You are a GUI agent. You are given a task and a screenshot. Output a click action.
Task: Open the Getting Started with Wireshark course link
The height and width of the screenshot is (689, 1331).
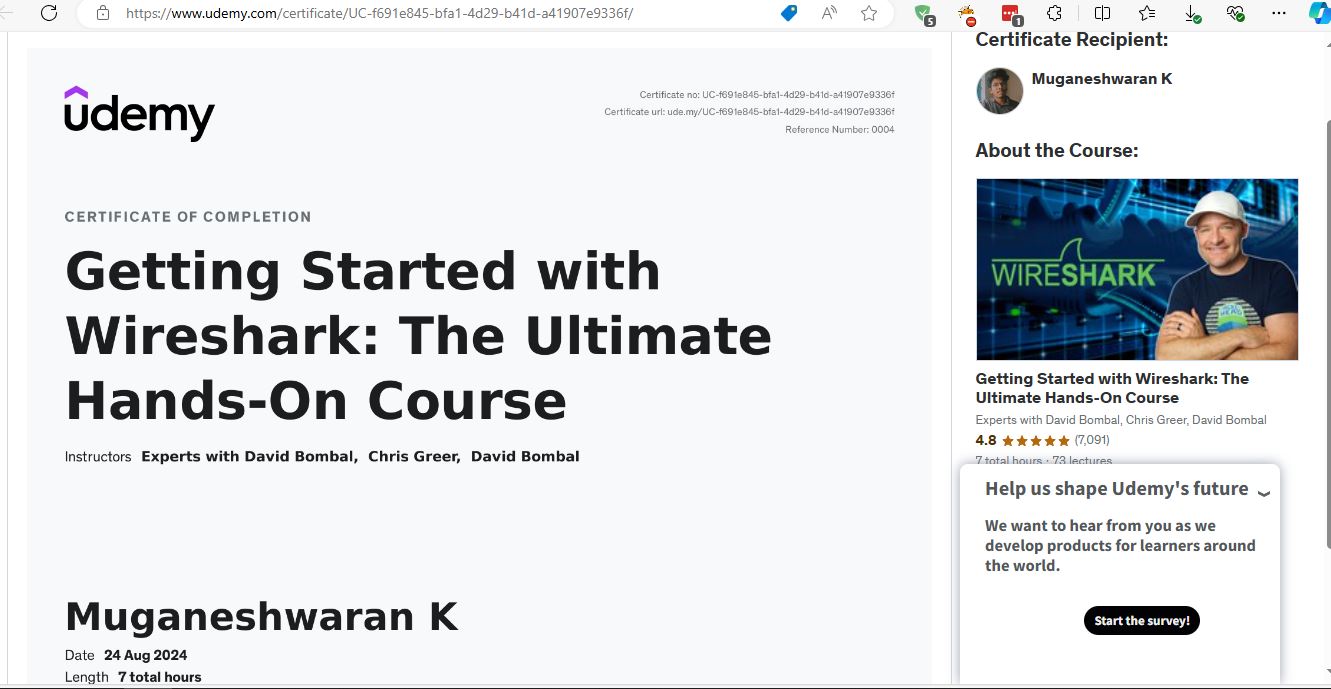1112,388
